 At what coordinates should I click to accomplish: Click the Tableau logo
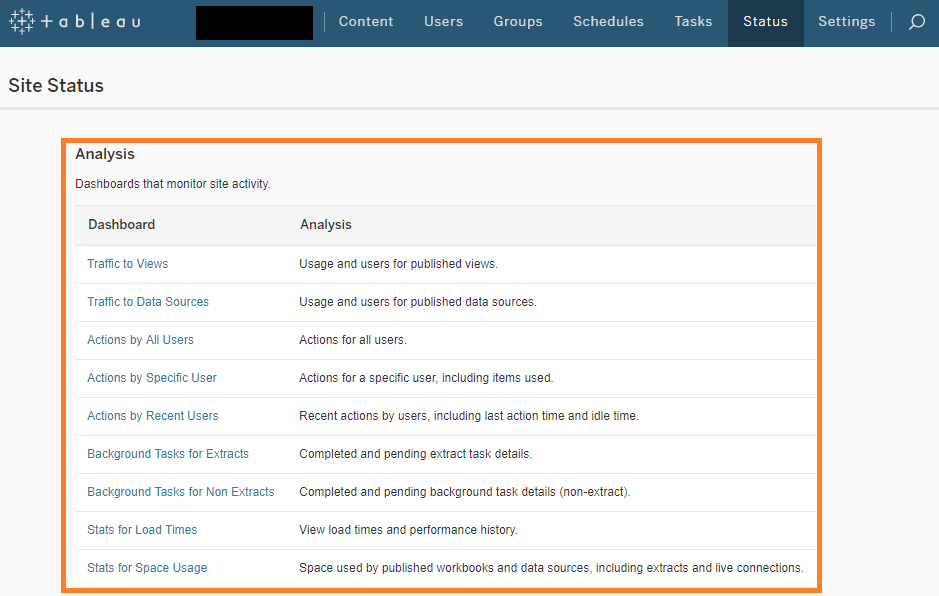75,21
